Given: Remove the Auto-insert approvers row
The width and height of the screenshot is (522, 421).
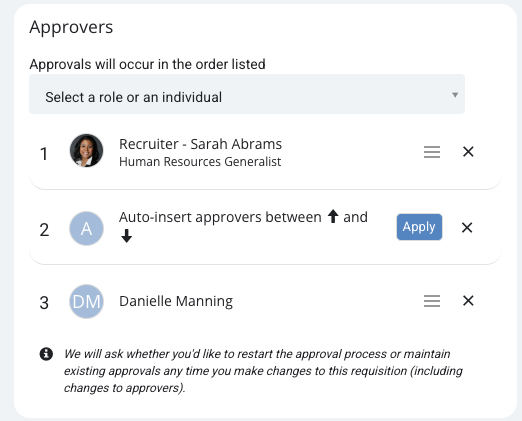Looking at the screenshot, I should (467, 228).
